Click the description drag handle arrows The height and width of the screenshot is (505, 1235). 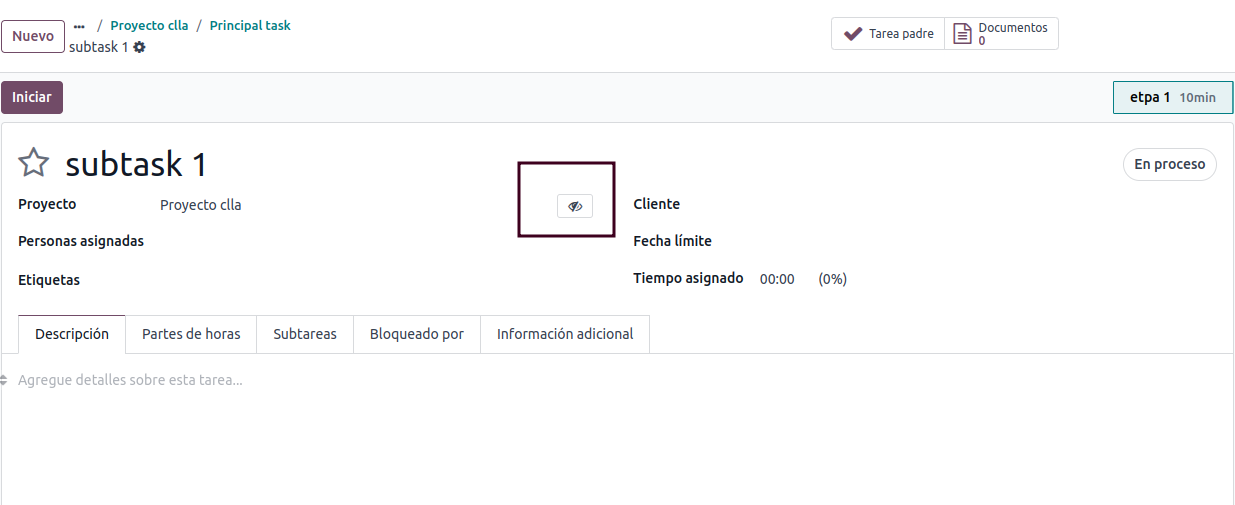4,380
